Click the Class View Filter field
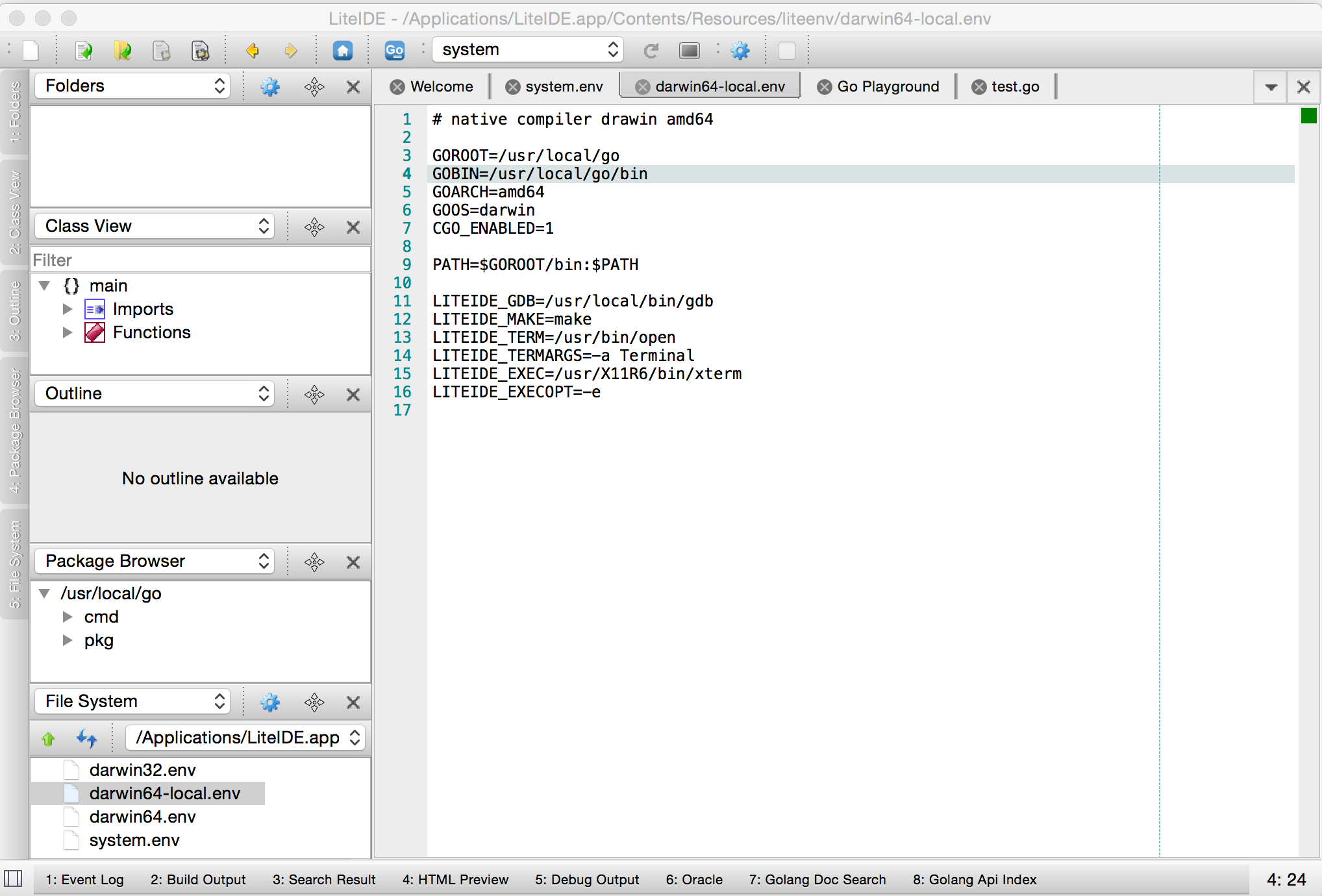 [200, 260]
